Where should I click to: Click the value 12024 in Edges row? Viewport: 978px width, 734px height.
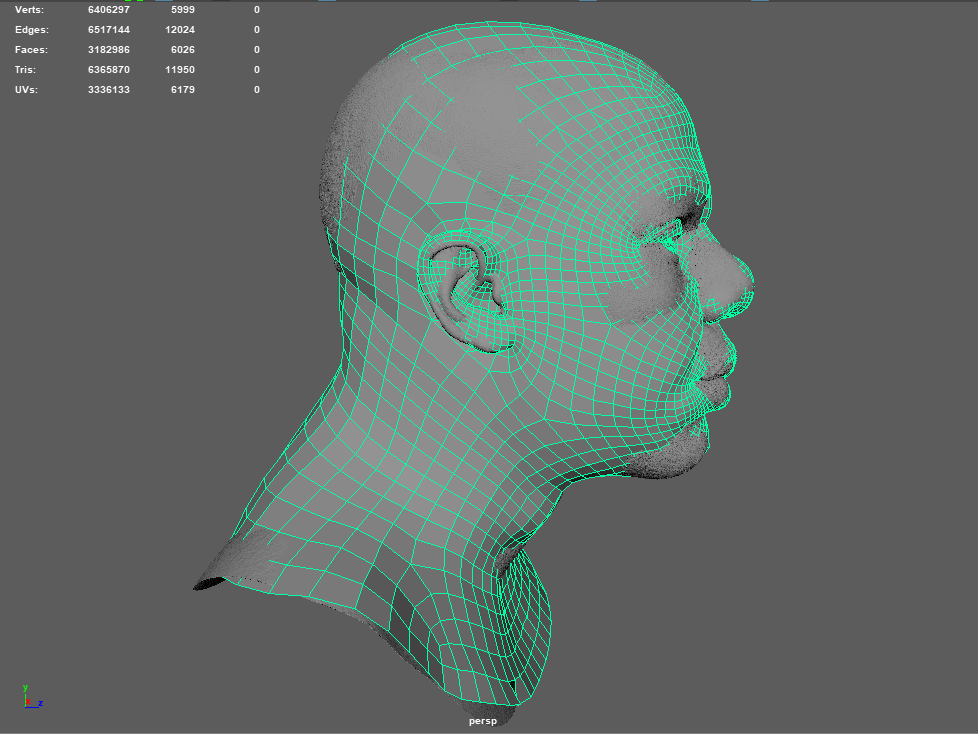point(180,30)
